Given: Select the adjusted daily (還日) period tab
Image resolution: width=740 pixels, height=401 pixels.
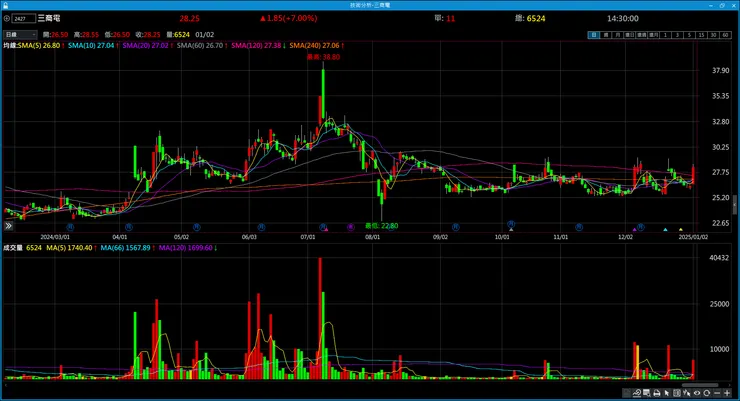Looking at the screenshot, I should (630, 35).
